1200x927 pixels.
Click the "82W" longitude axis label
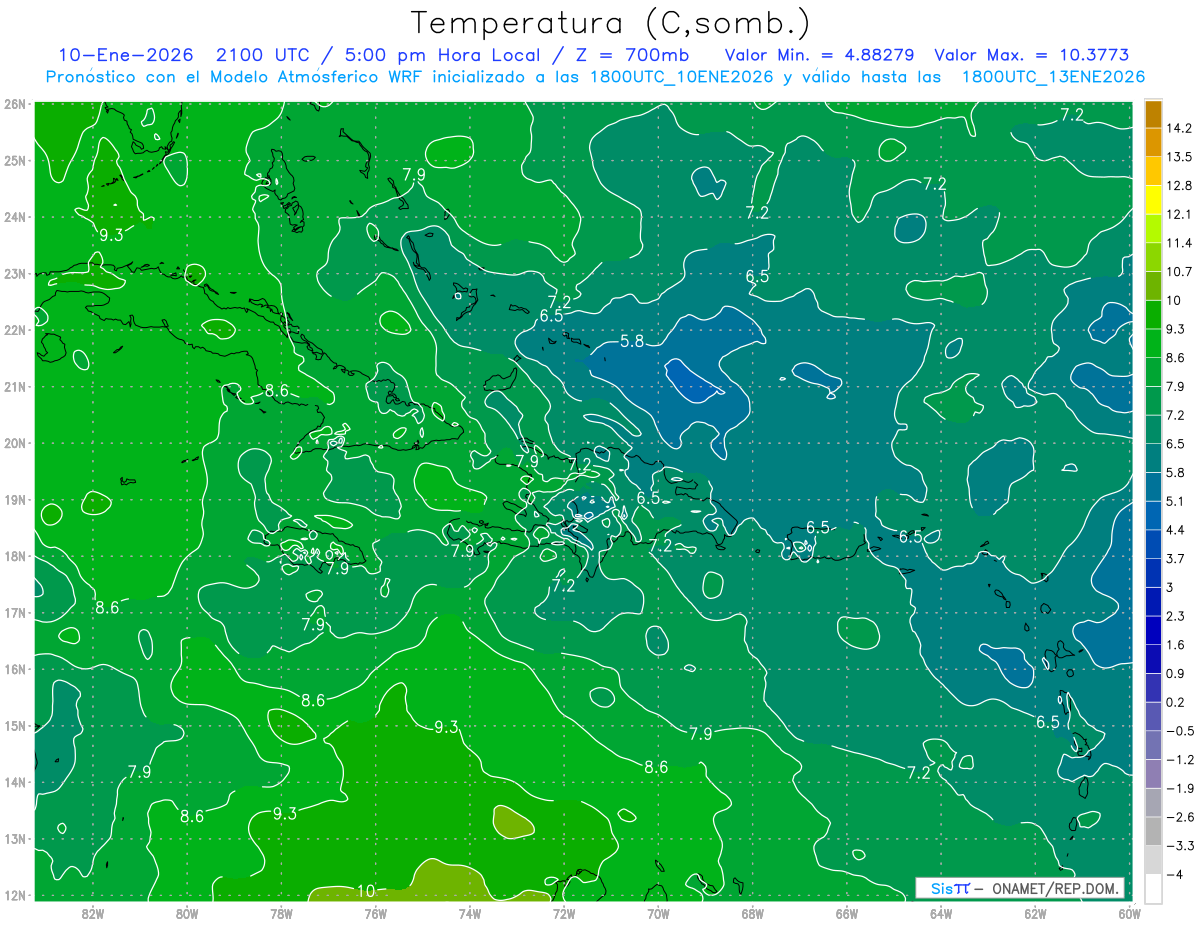pyautogui.click(x=93, y=912)
